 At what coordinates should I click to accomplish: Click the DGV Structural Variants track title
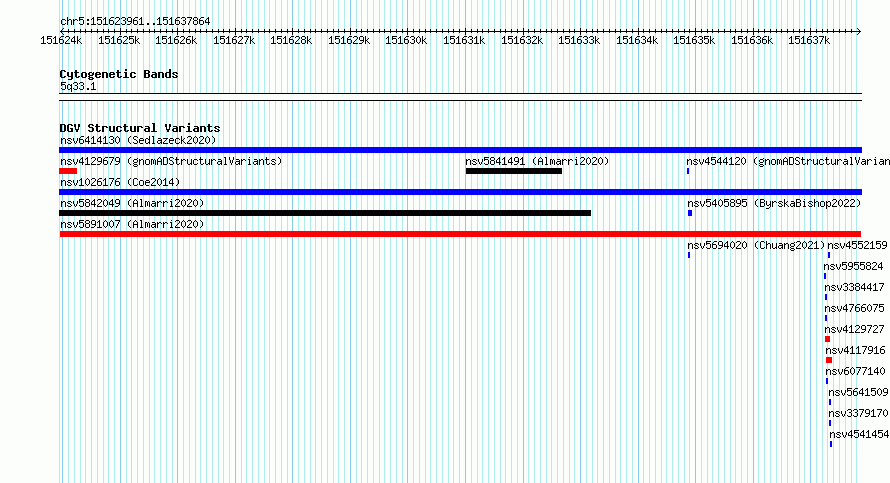point(140,128)
